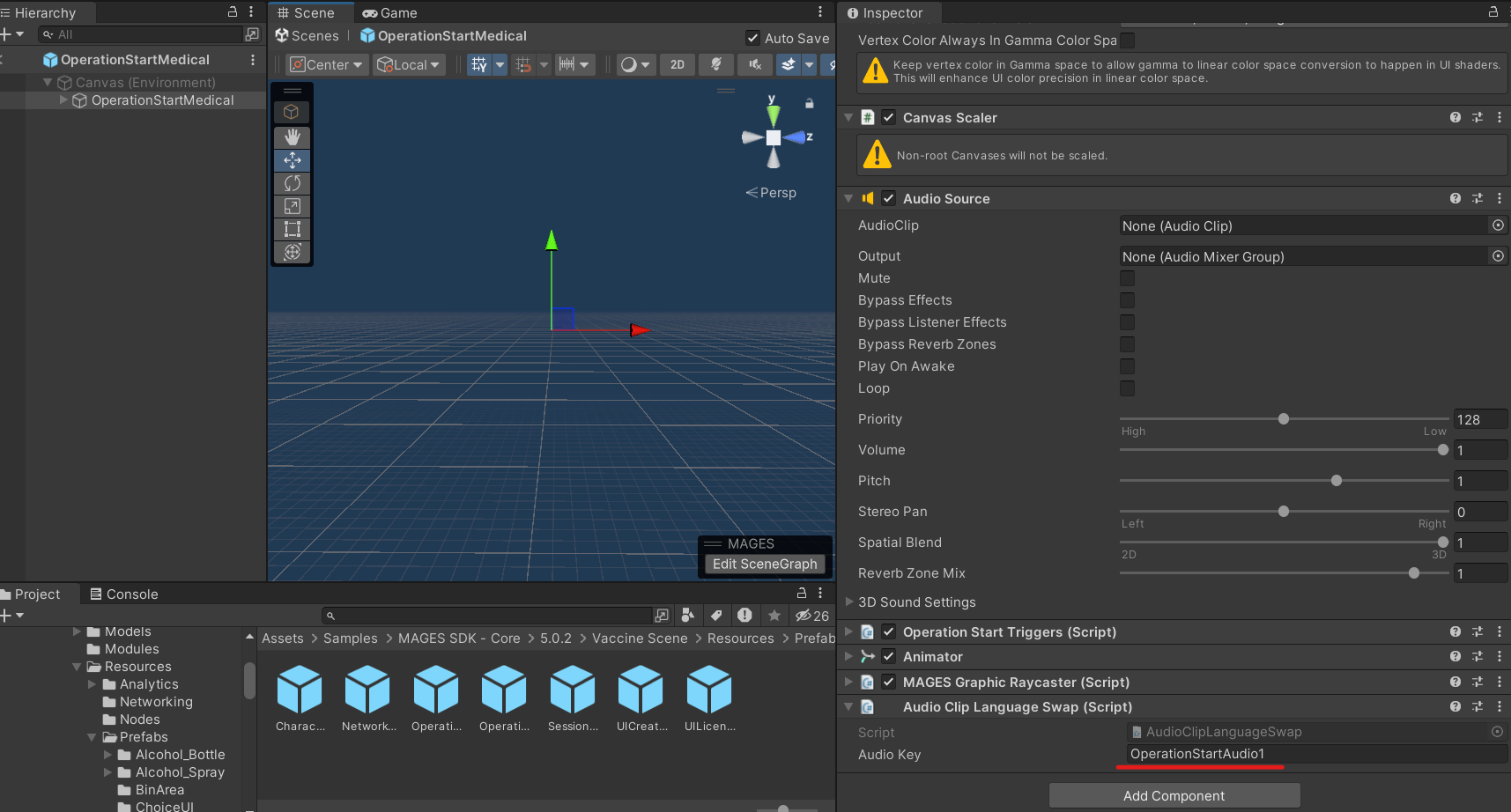Collapse Canvas (Environment) in Hierarchy
The image size is (1511, 812).
pos(48,82)
